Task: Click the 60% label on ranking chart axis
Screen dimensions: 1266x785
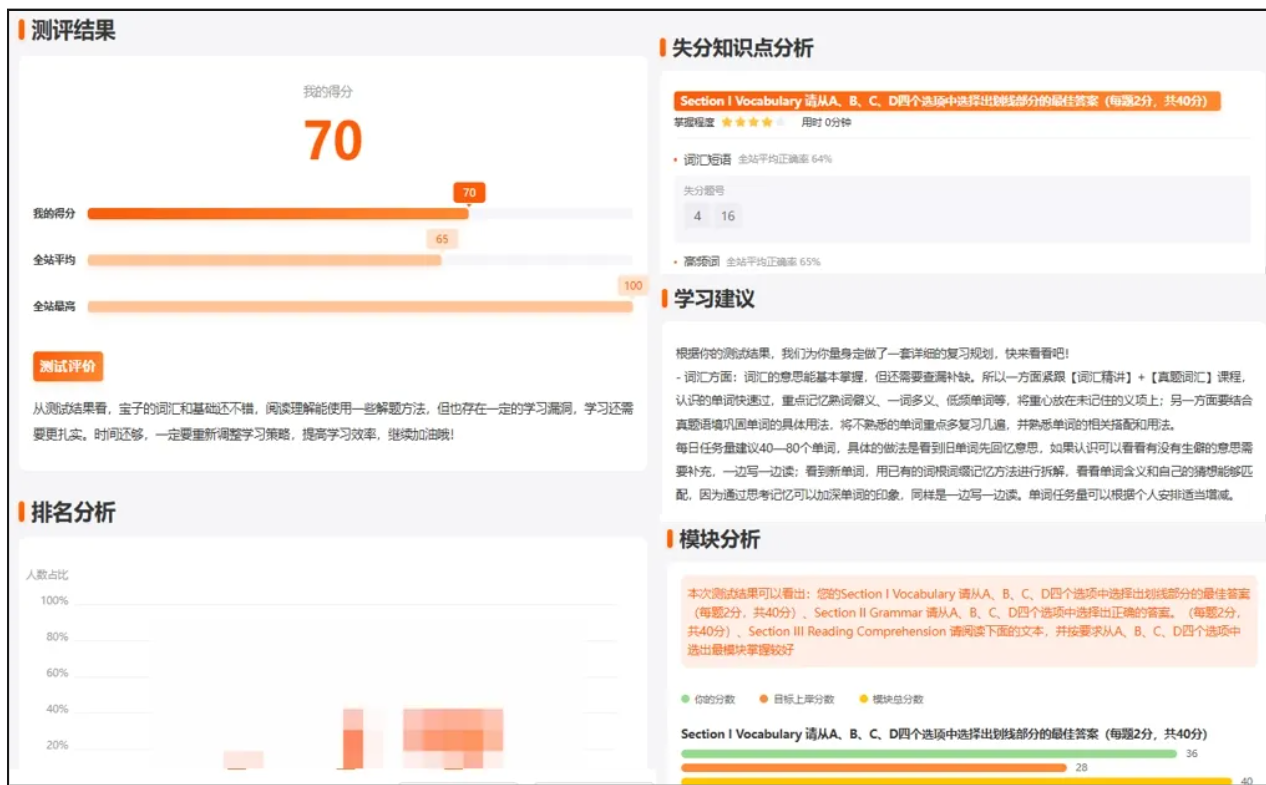Action: (57, 673)
